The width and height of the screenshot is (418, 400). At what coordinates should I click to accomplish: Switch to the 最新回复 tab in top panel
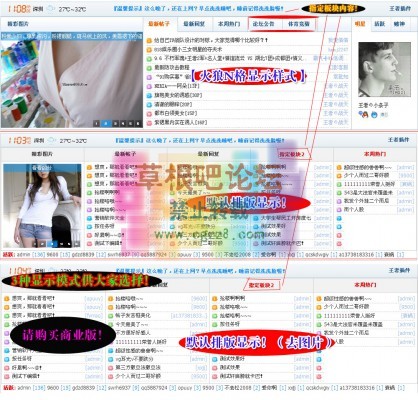(194, 24)
